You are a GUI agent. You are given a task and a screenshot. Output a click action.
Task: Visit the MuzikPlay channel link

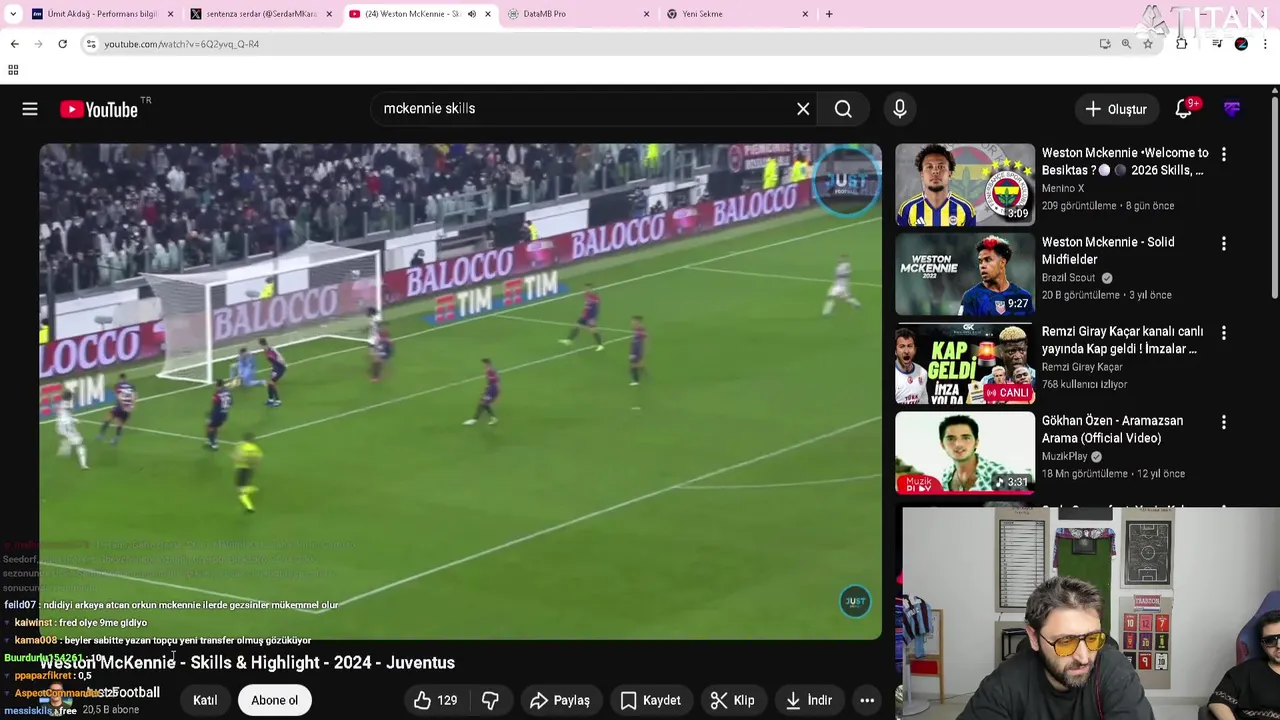(x=1065, y=456)
